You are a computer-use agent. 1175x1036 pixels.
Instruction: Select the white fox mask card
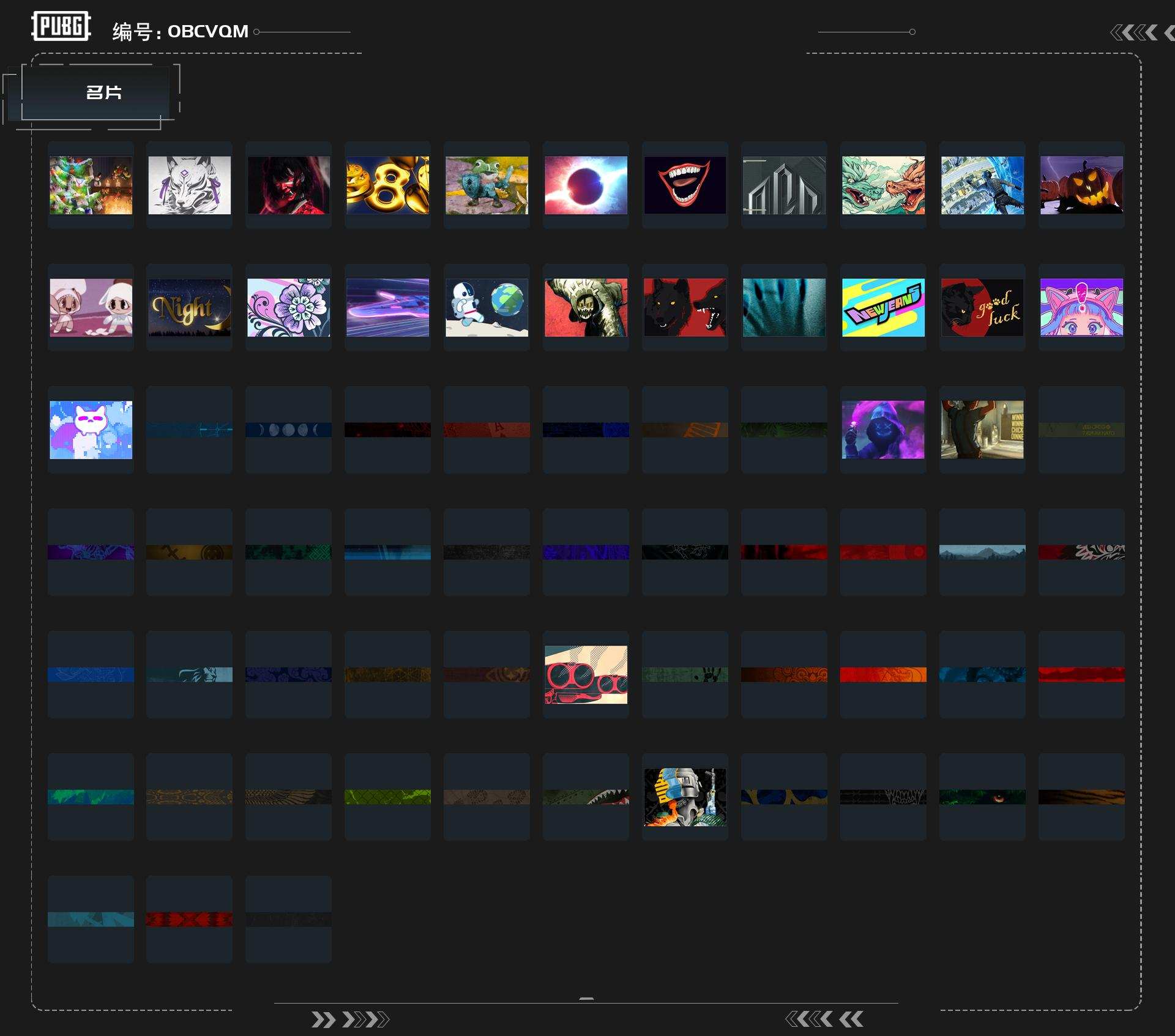click(x=189, y=185)
